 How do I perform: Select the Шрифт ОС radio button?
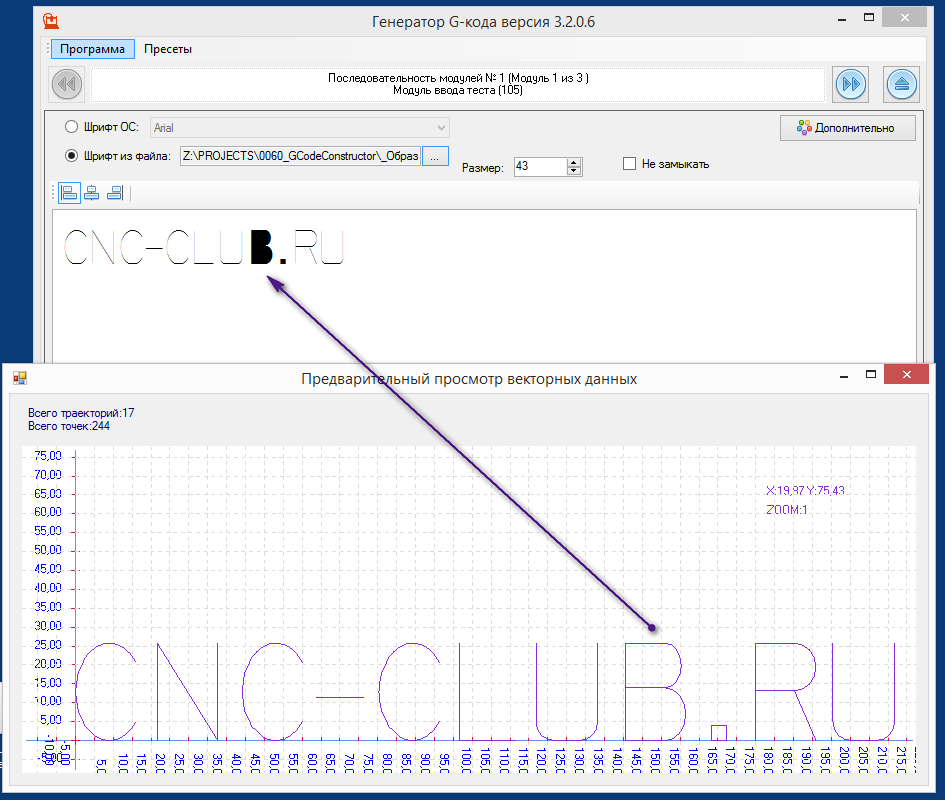(71, 127)
